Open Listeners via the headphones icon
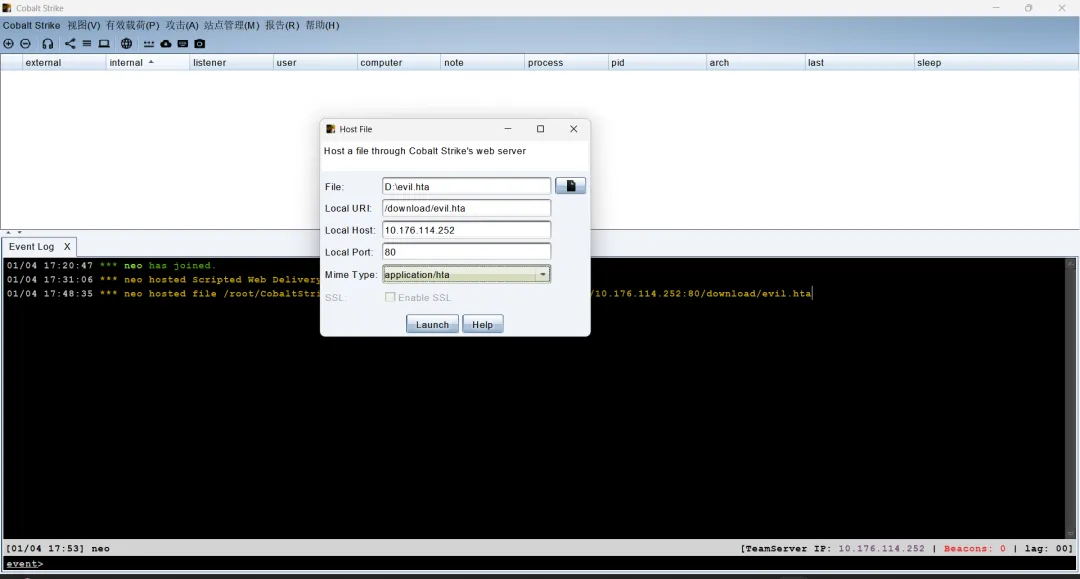 point(48,43)
